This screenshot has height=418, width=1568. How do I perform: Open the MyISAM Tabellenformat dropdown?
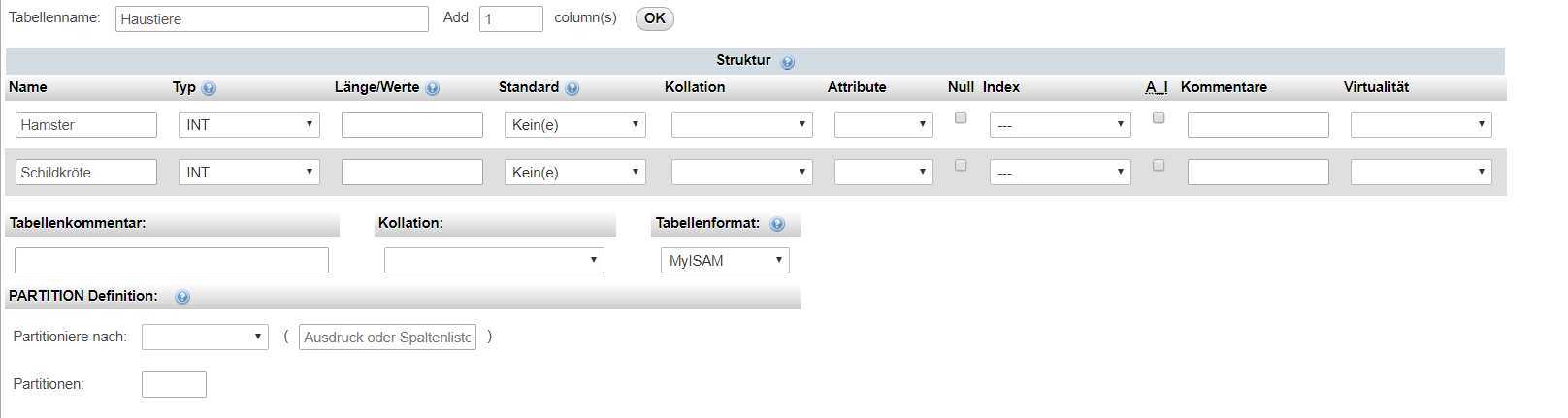click(725, 260)
